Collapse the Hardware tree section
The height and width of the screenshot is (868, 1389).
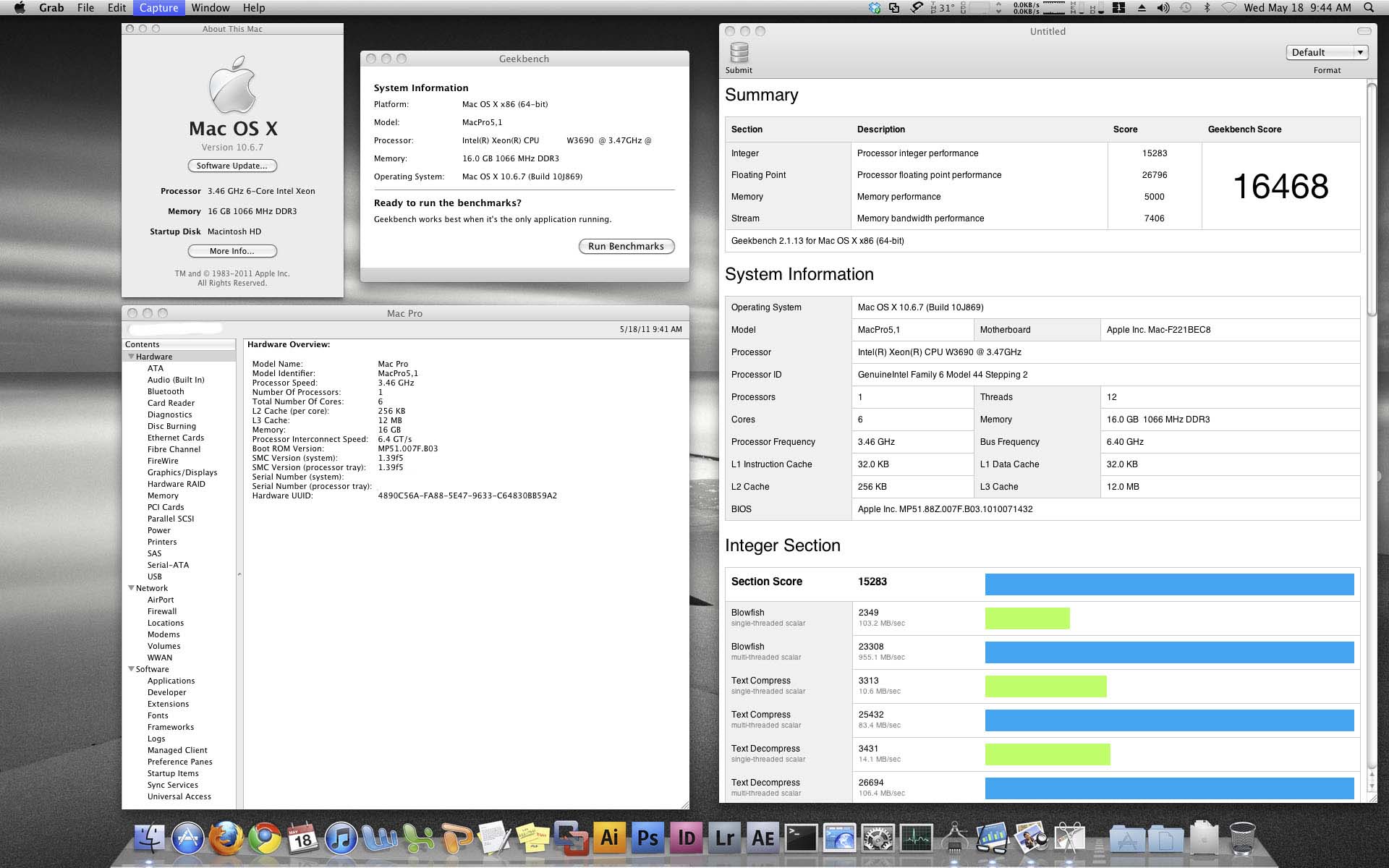point(131,357)
